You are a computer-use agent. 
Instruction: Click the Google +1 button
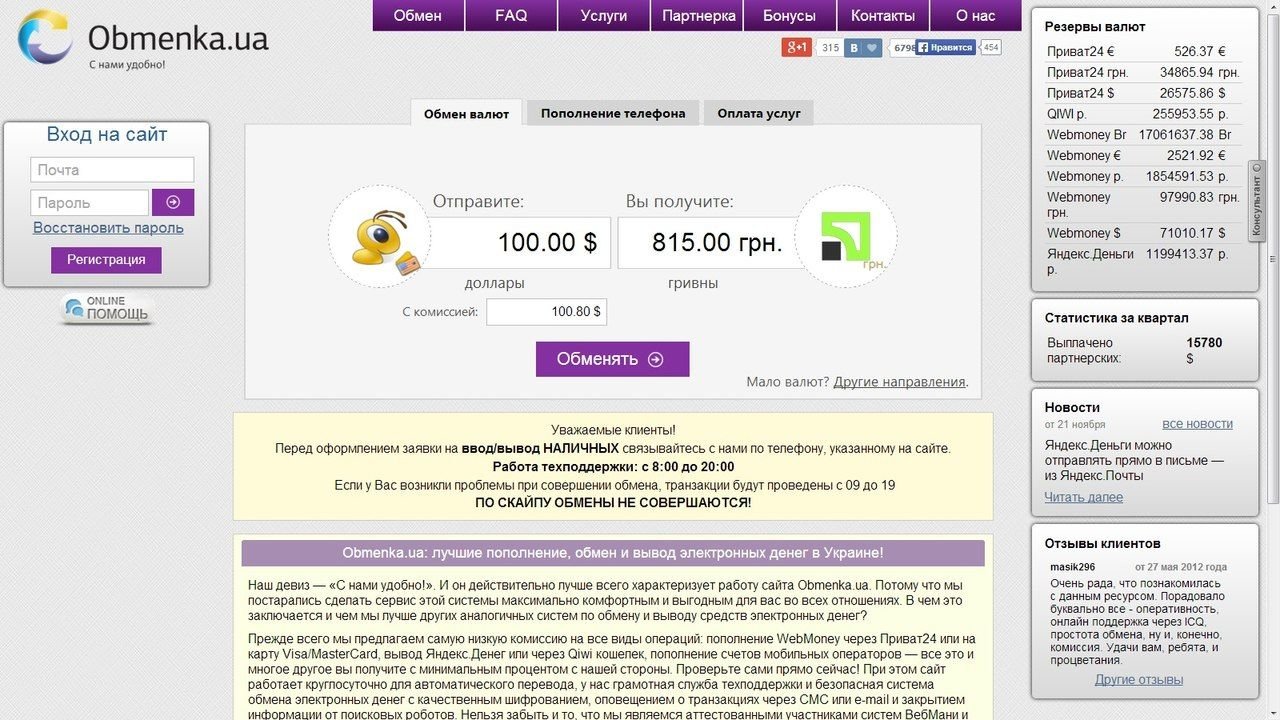[x=796, y=47]
